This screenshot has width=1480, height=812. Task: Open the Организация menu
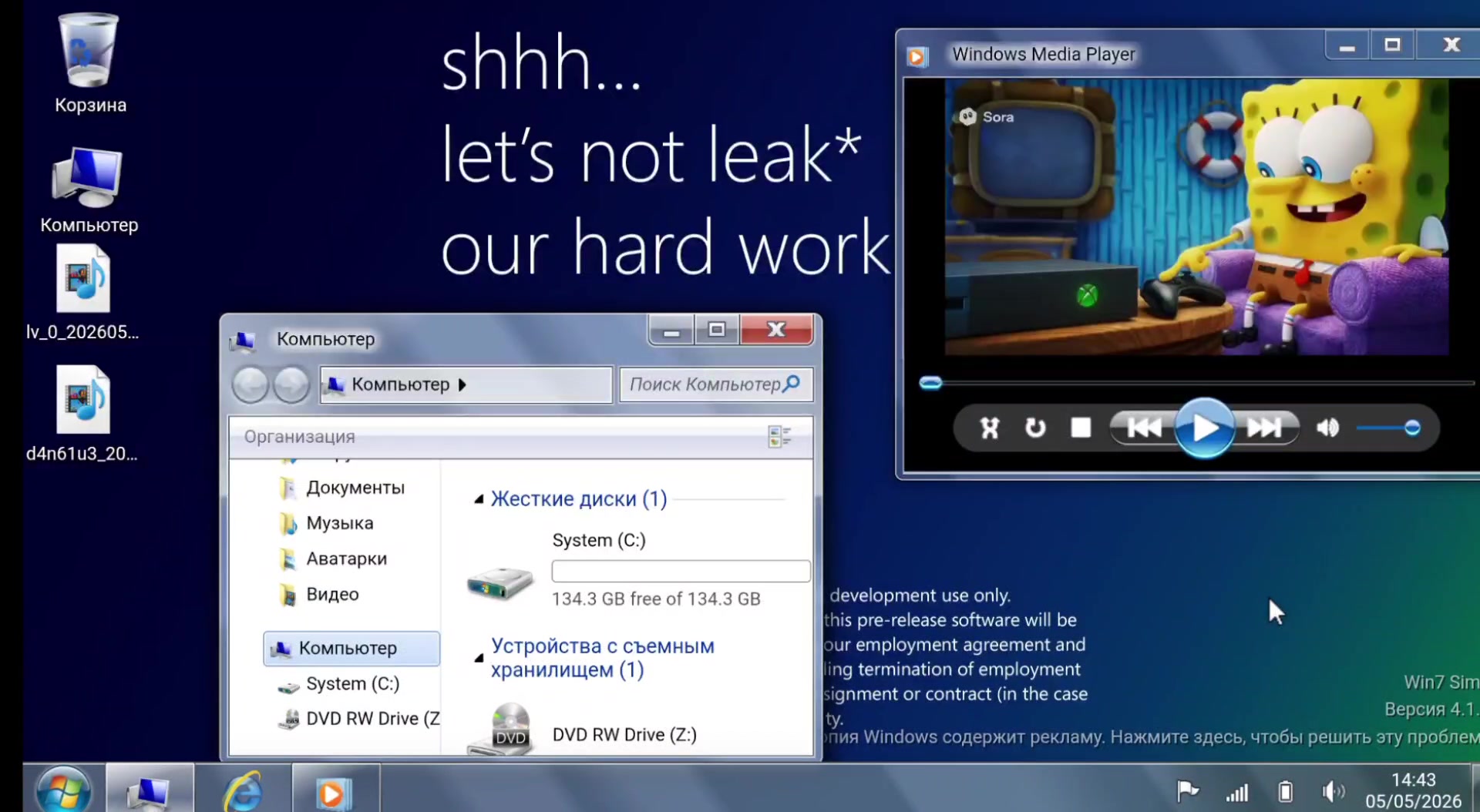tap(300, 437)
